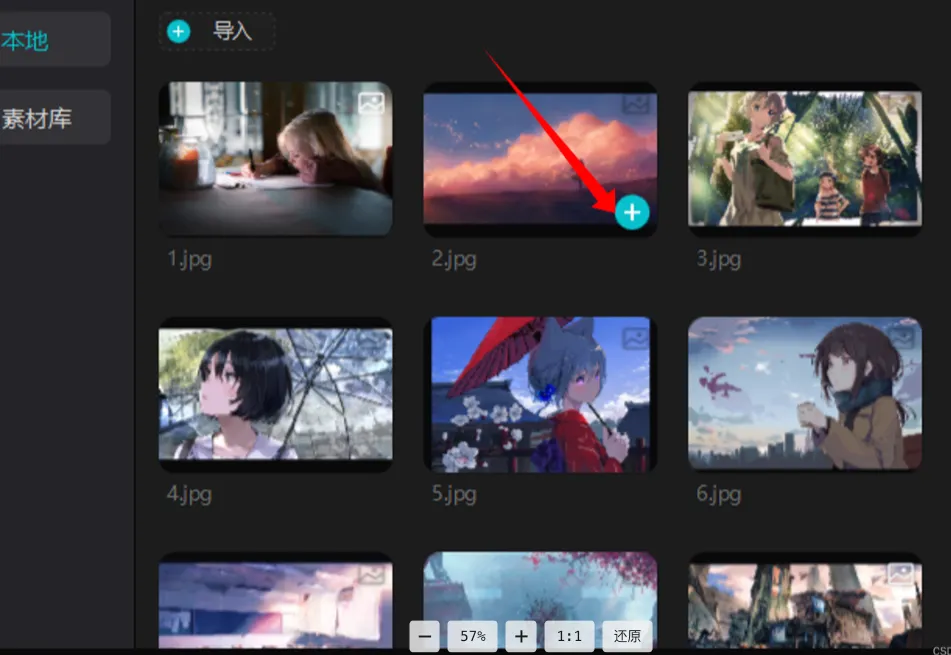Click the 导入 import button label
The width and height of the screenshot is (951, 655).
click(232, 31)
